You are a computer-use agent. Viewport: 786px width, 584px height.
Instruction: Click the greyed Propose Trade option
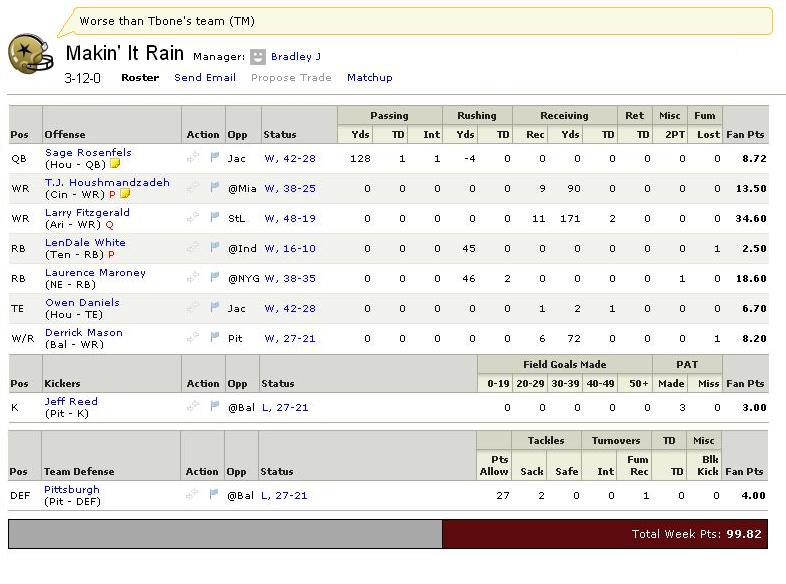click(x=291, y=78)
